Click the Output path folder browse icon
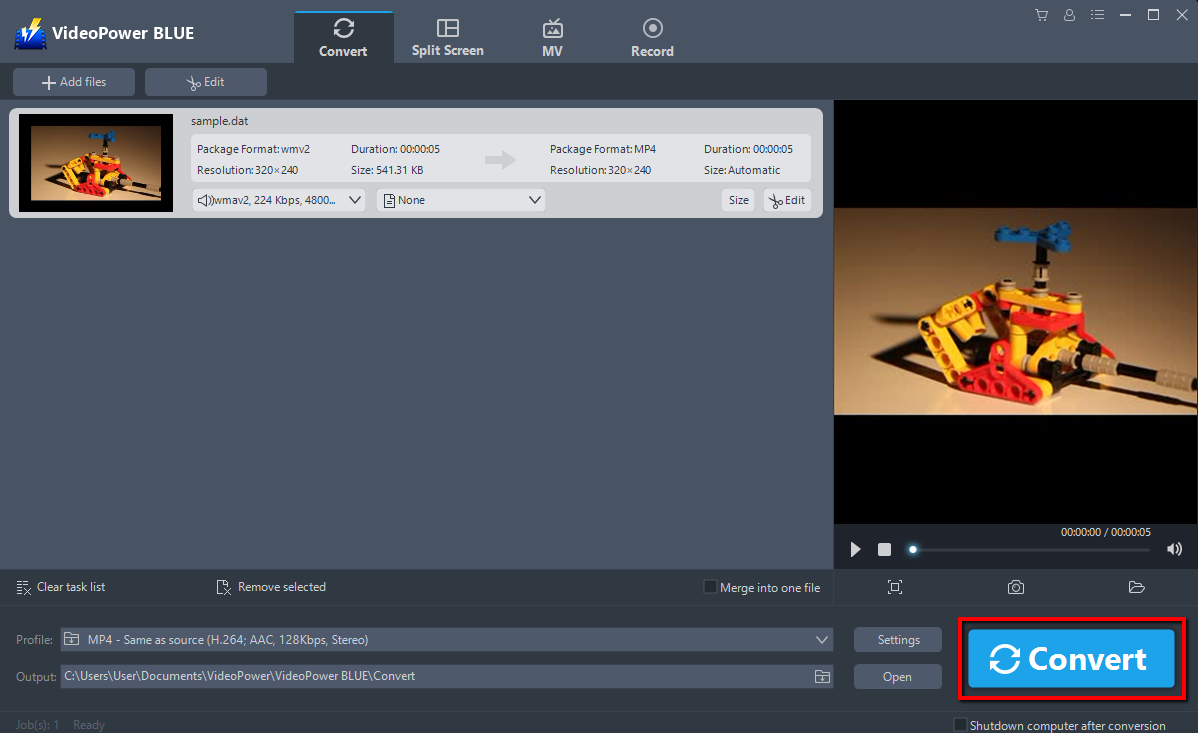This screenshot has width=1198, height=733. tap(822, 676)
